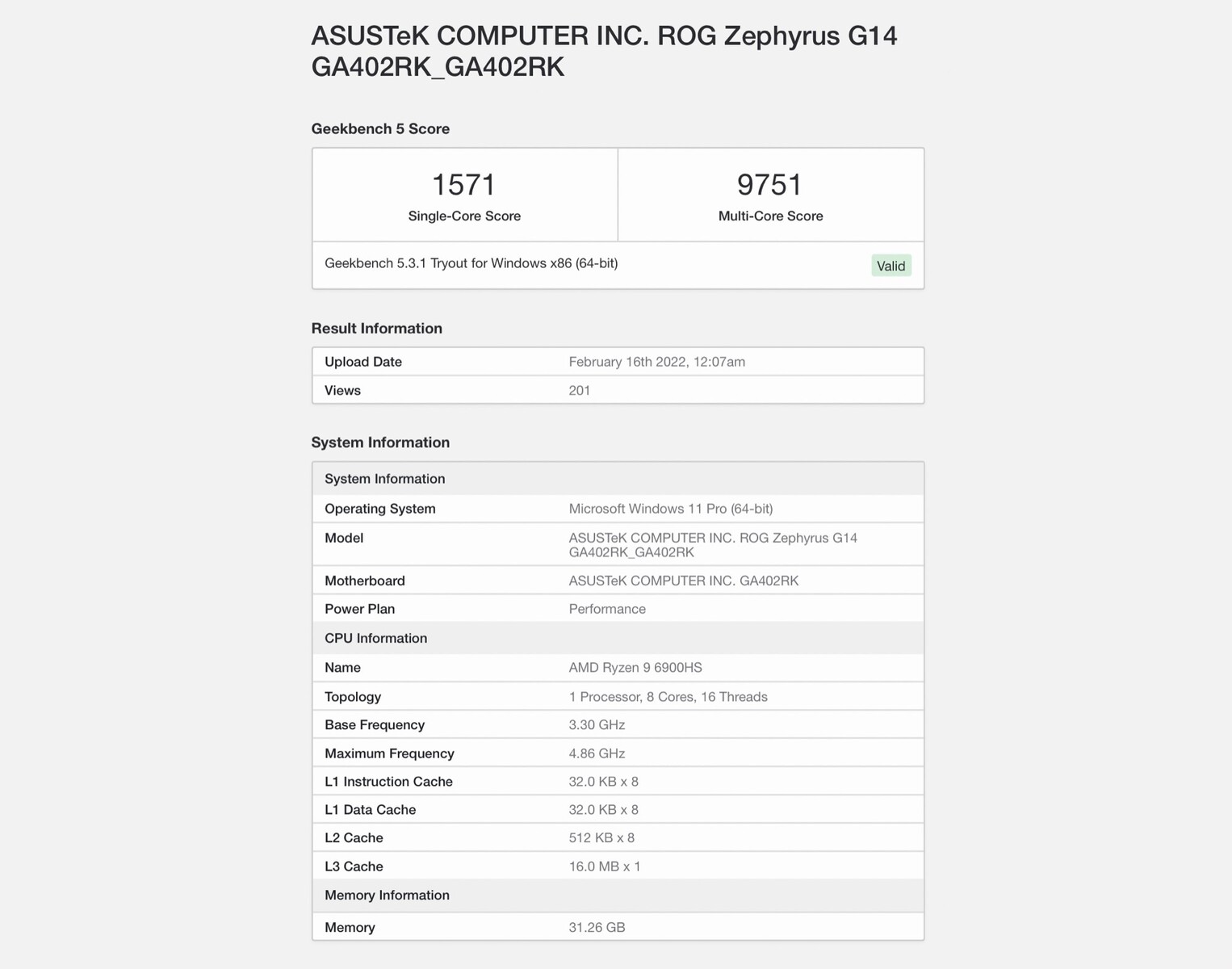Click the single-core score 1571
The image size is (1232, 969).
(x=463, y=185)
